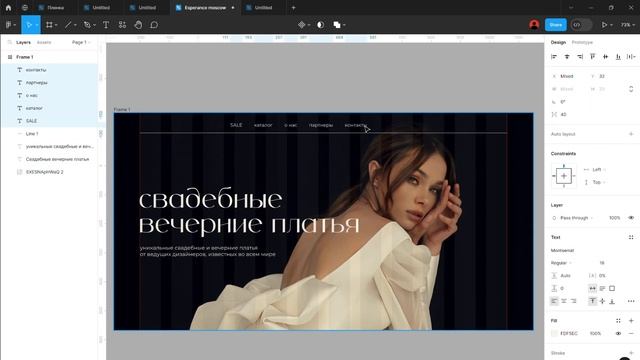Add a stroke
Screen dimensions: 640x360
(631, 353)
